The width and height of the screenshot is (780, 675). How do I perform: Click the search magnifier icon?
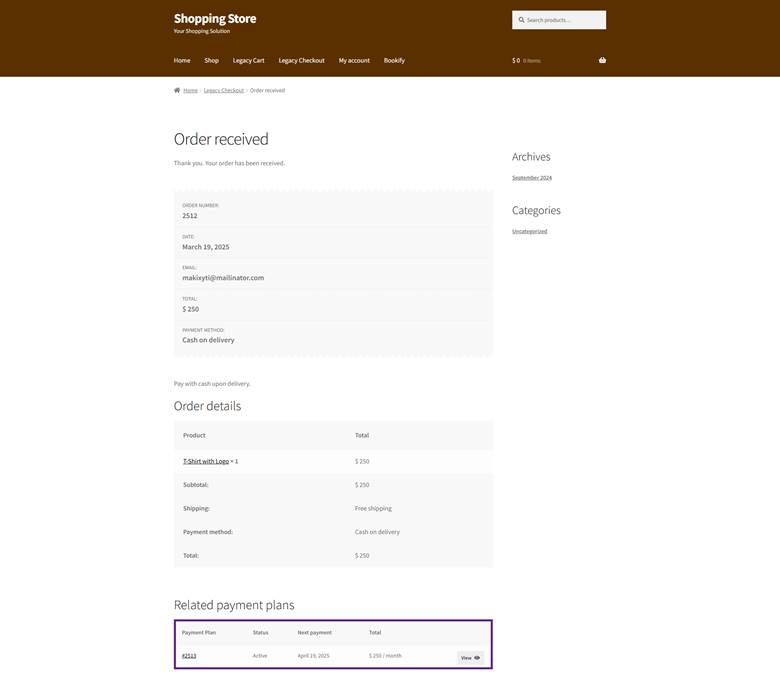click(521, 20)
